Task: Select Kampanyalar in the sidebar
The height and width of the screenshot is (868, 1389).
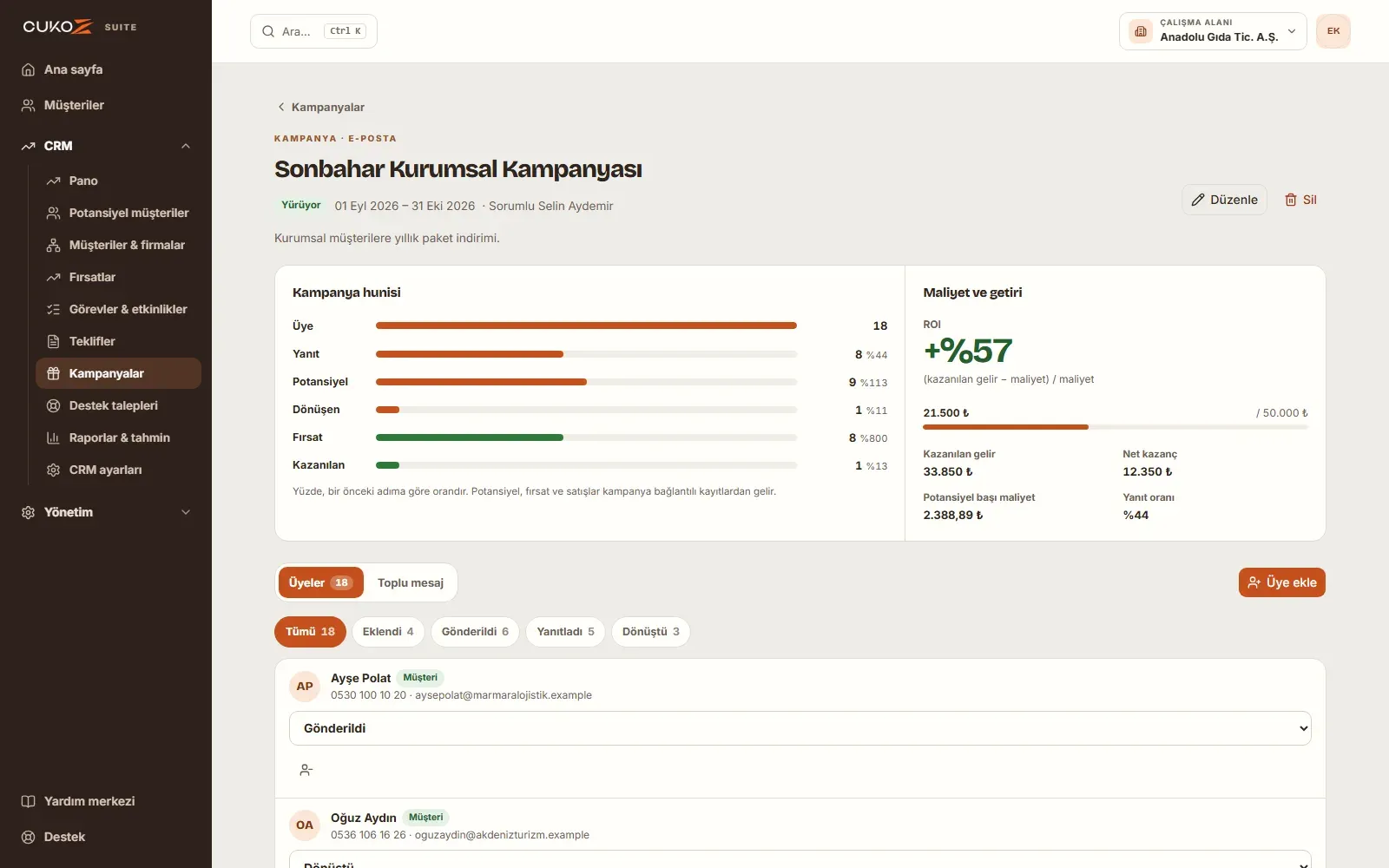Action: click(x=118, y=373)
